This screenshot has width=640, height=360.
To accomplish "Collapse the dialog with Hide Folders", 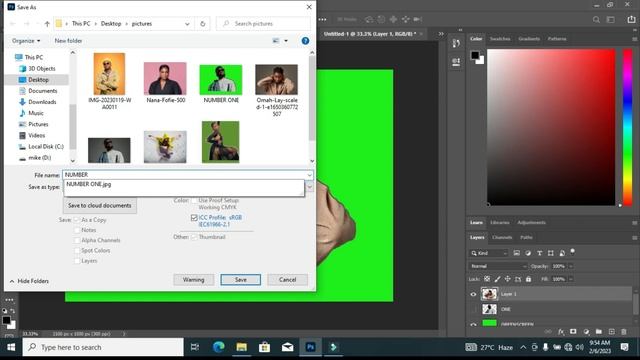I will pos(29,281).
